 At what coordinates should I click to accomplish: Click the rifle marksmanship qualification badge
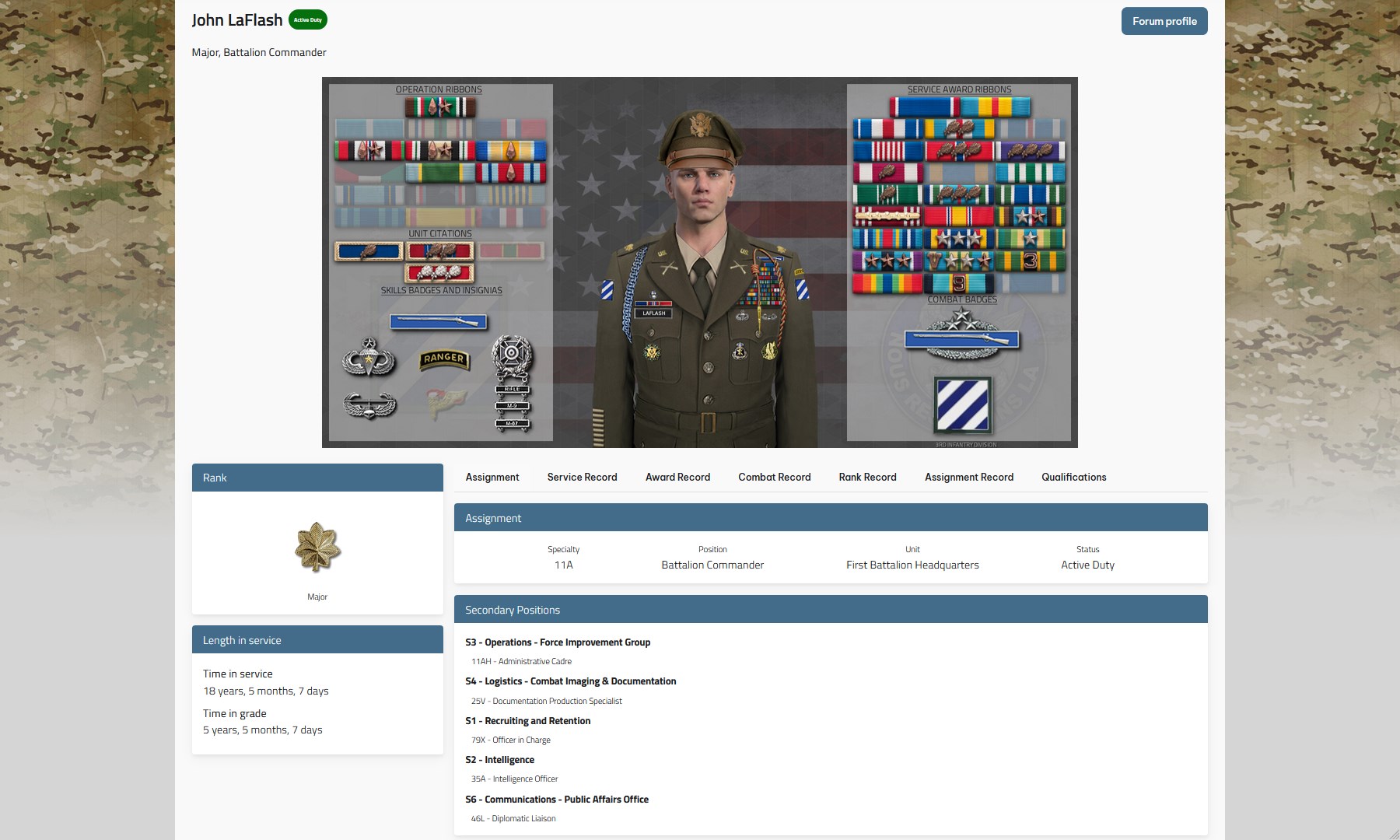point(512,383)
